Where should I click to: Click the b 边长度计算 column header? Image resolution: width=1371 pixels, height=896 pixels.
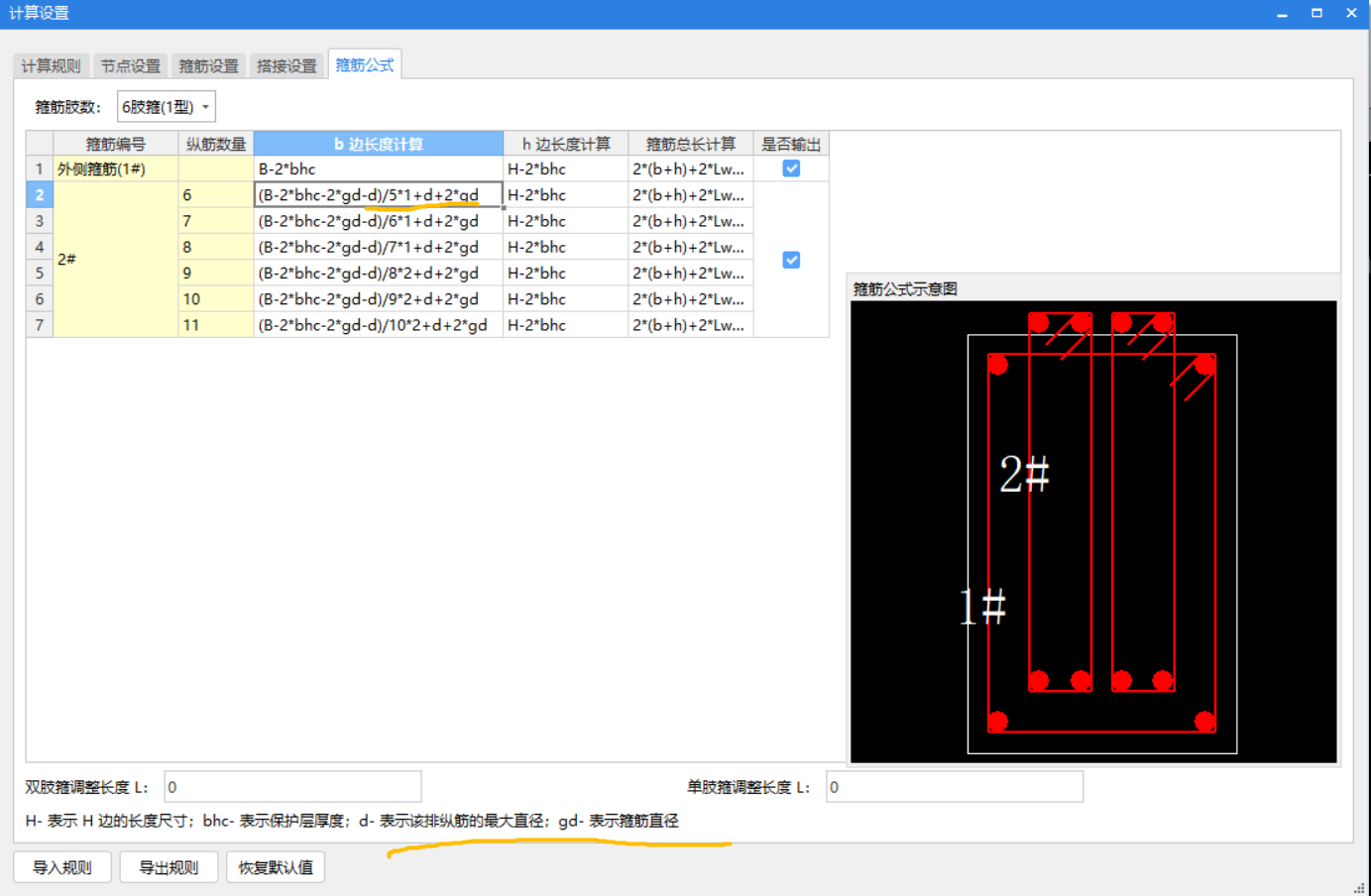379,144
